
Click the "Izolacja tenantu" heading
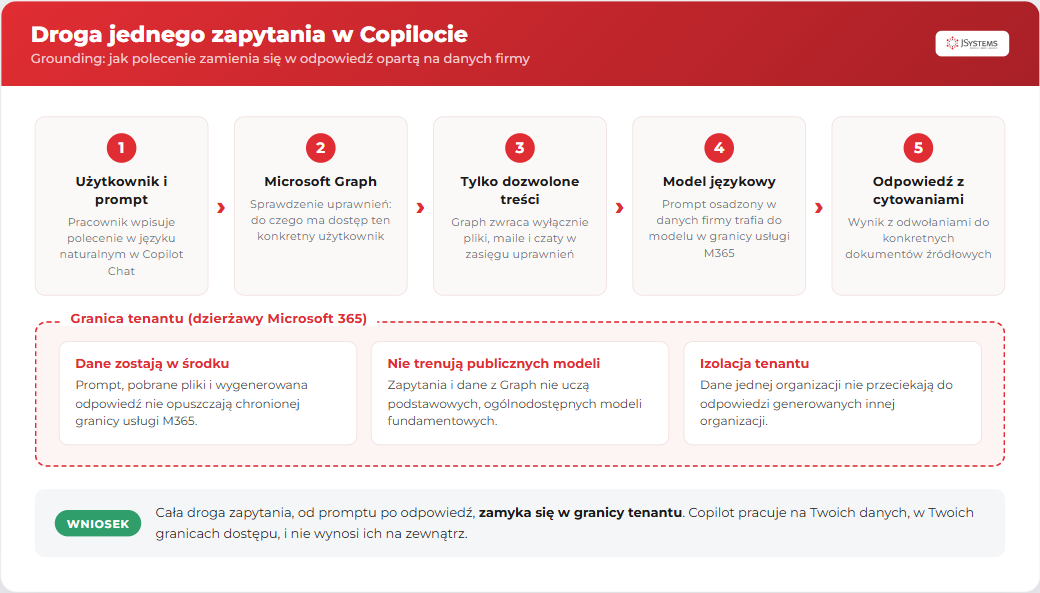click(x=754, y=363)
